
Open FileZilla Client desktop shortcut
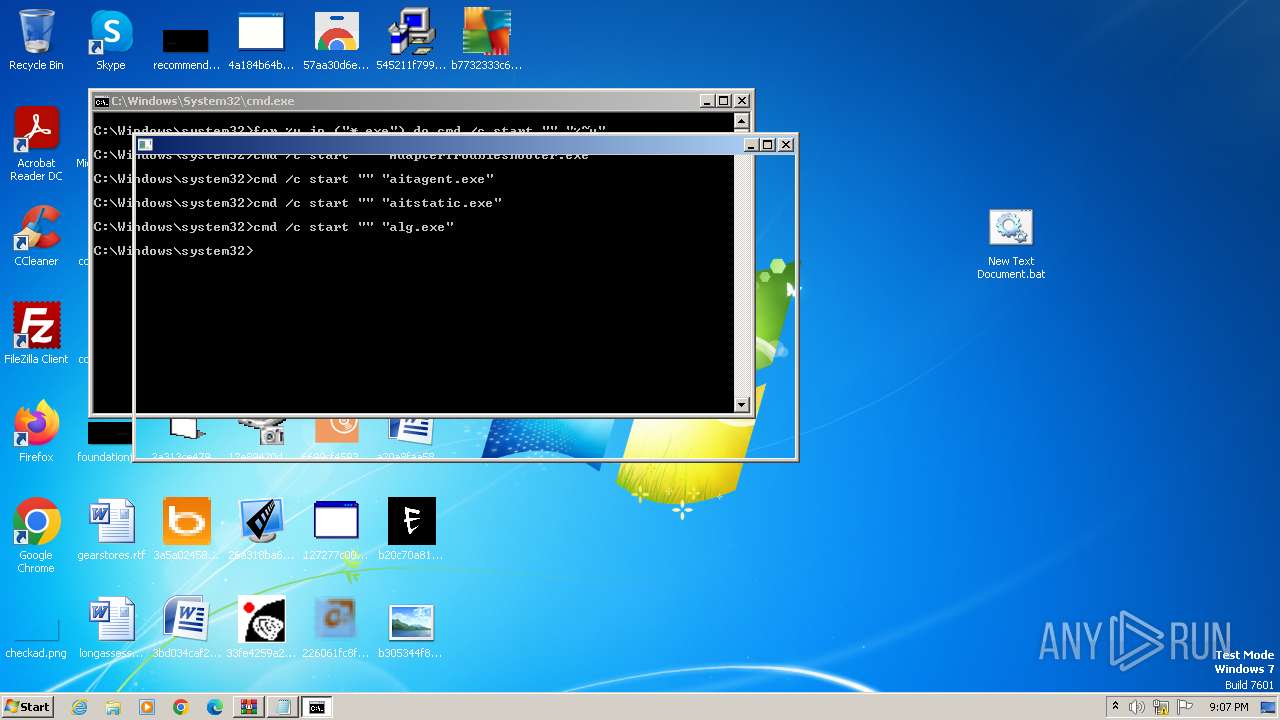tap(36, 333)
